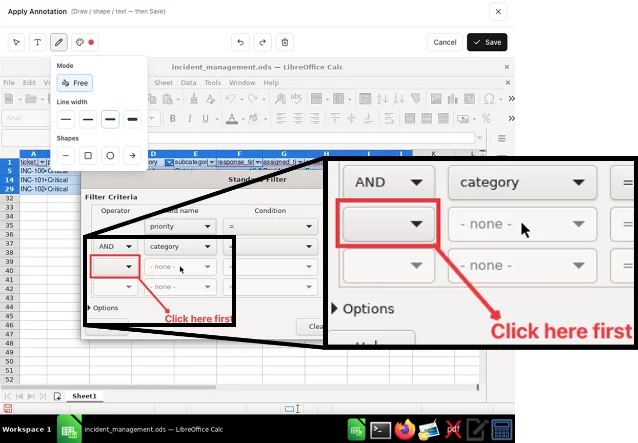
Task: Open the Data menu
Action: 188,83
